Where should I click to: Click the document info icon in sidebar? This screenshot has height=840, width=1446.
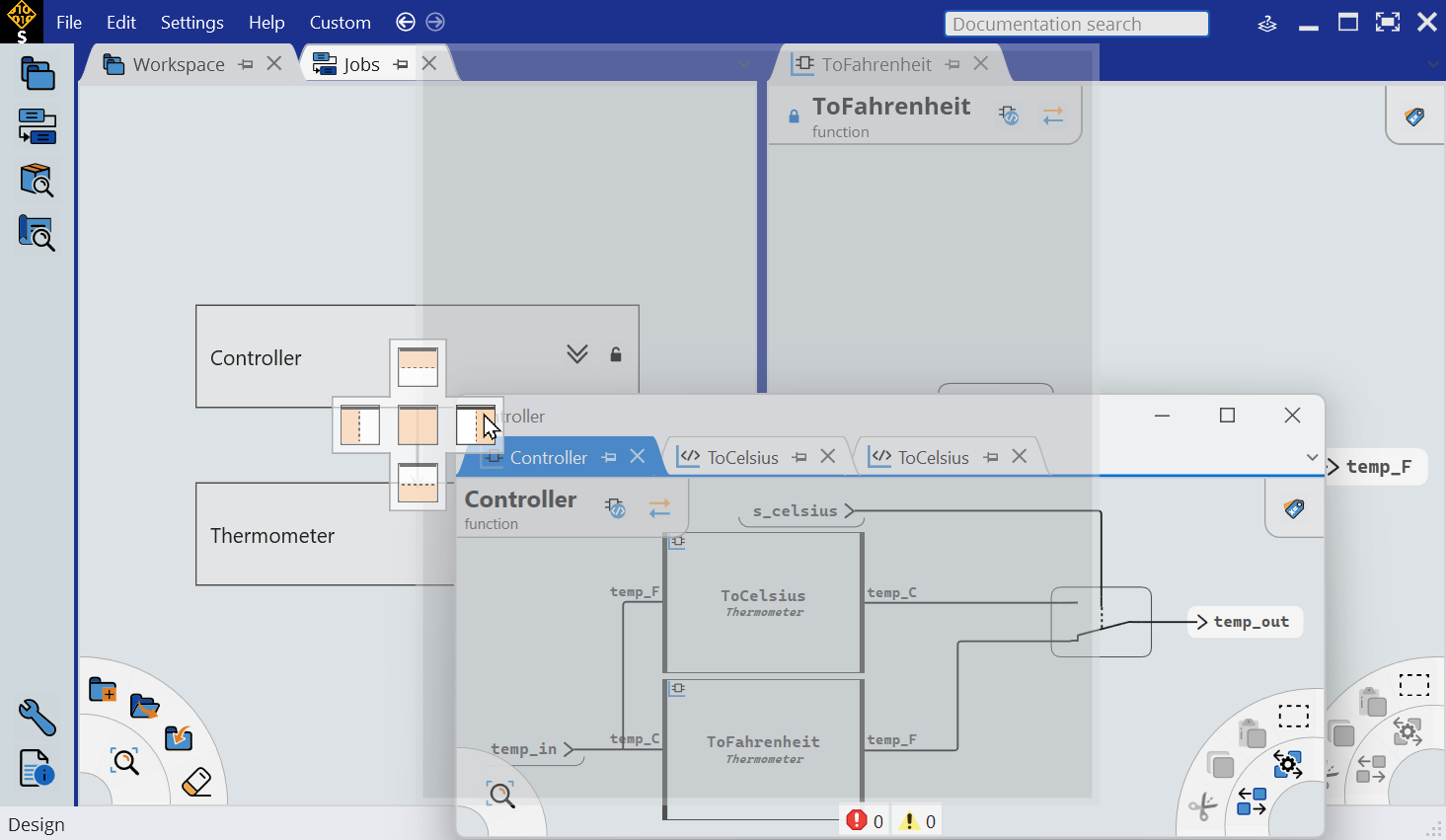pos(37,768)
